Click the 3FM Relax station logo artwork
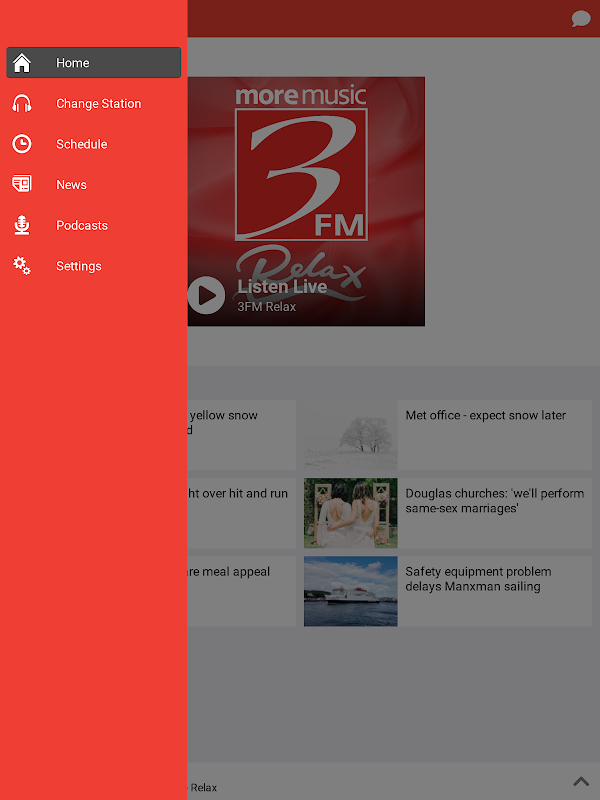Viewport: 600px width, 800px height. point(306,202)
